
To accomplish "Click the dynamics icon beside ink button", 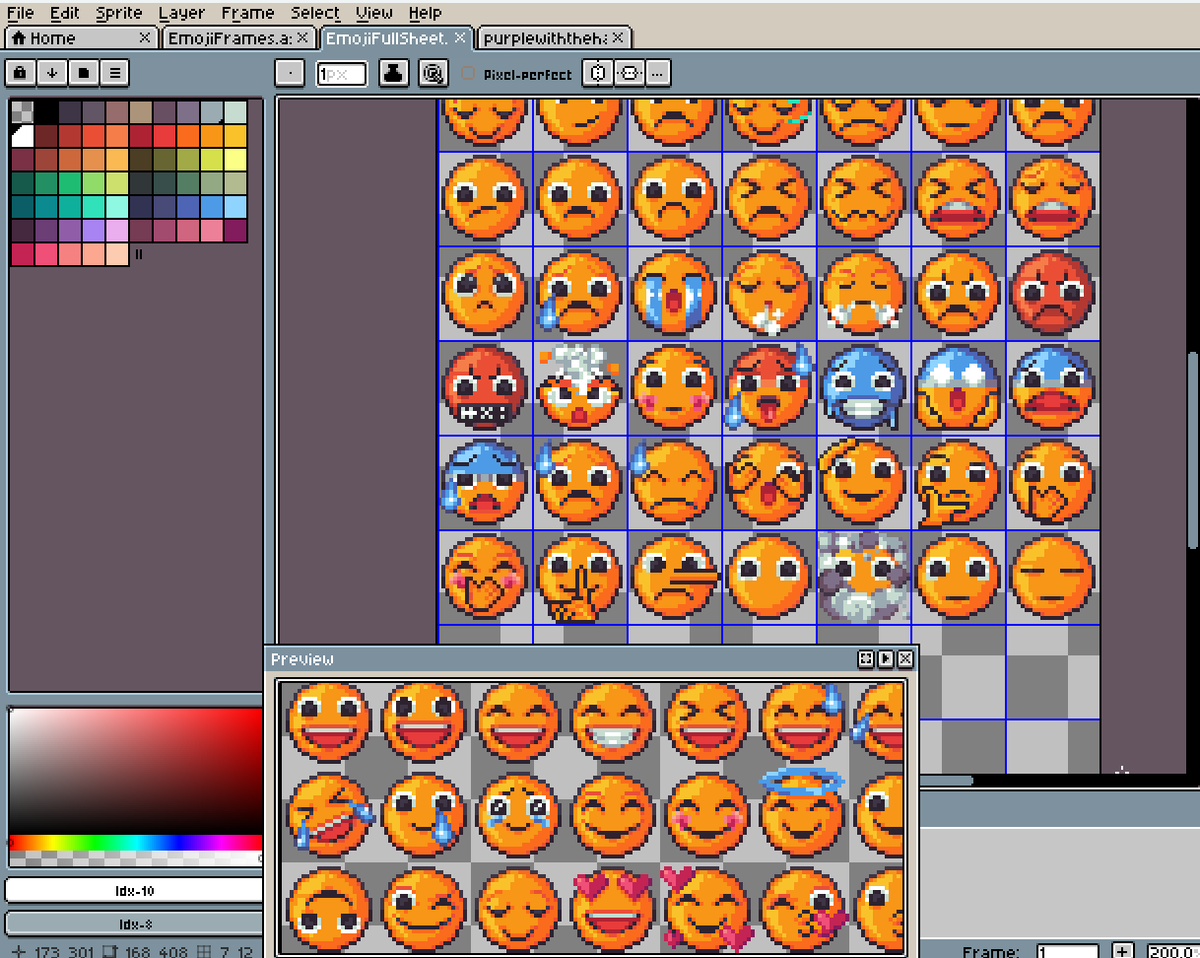I will point(432,74).
